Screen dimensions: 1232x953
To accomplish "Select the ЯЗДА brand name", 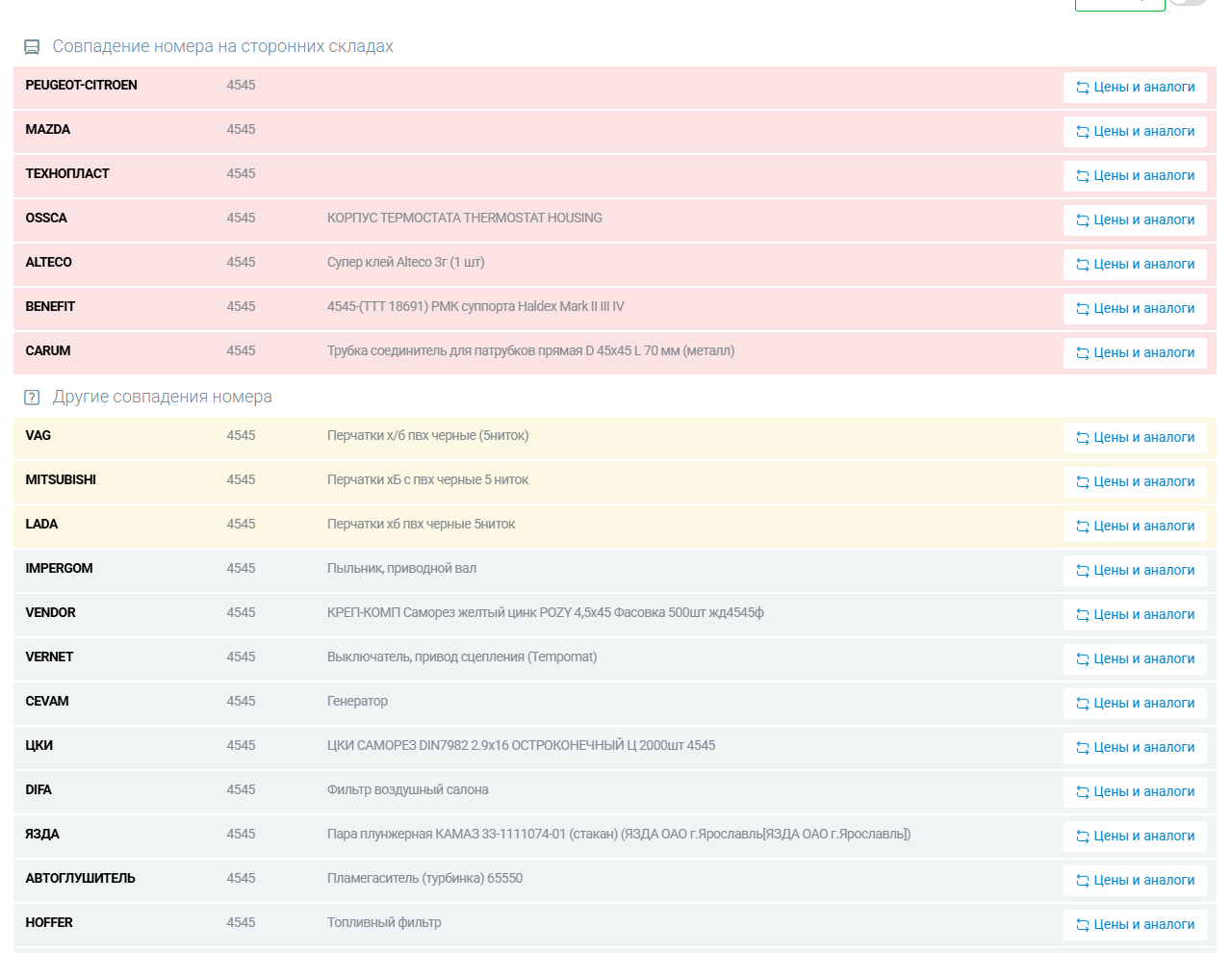I will coord(42,835).
